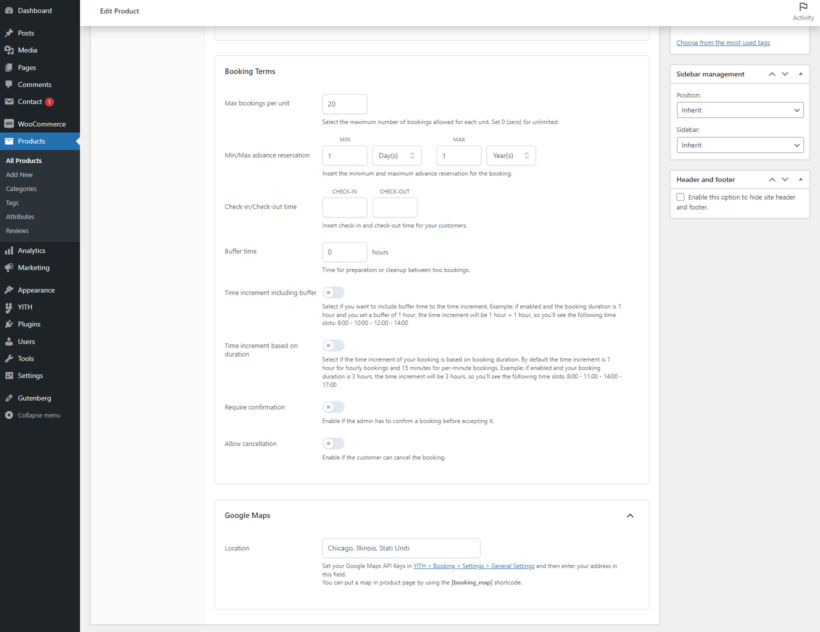
Task: Open the Position dropdown in Sidebar management
Action: coord(740,110)
